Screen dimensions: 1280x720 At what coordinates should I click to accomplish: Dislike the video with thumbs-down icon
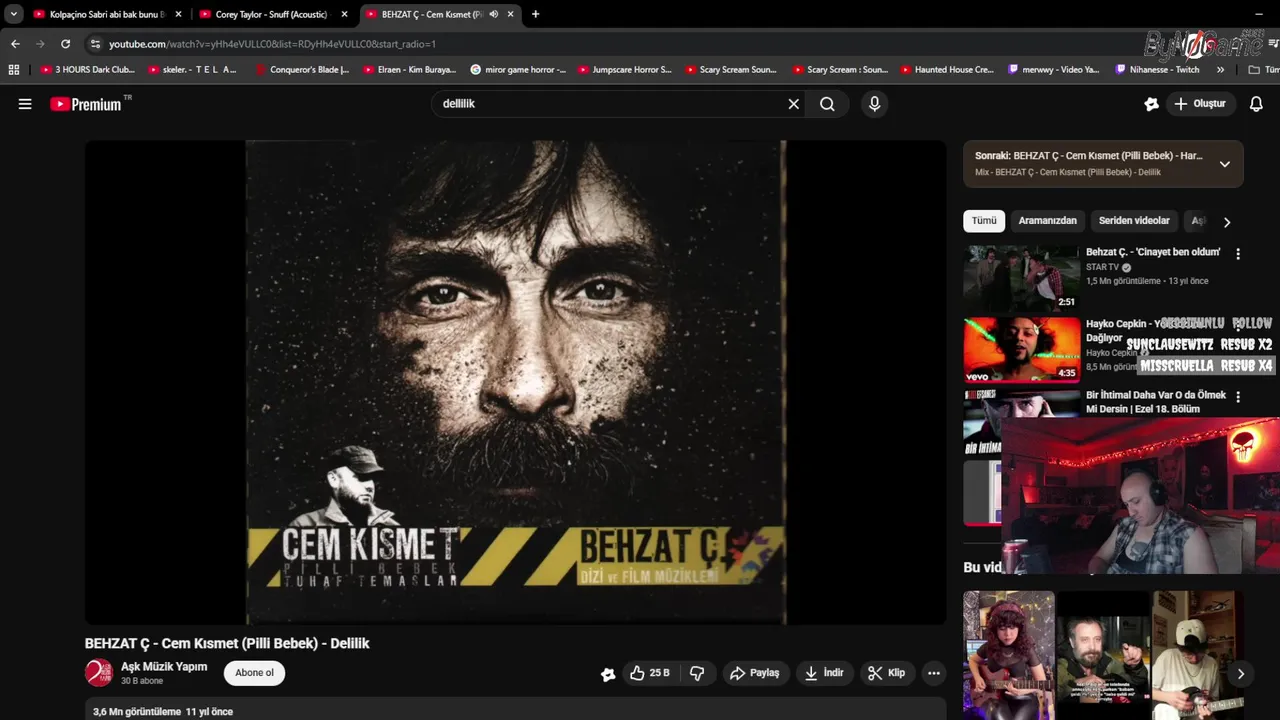697,673
